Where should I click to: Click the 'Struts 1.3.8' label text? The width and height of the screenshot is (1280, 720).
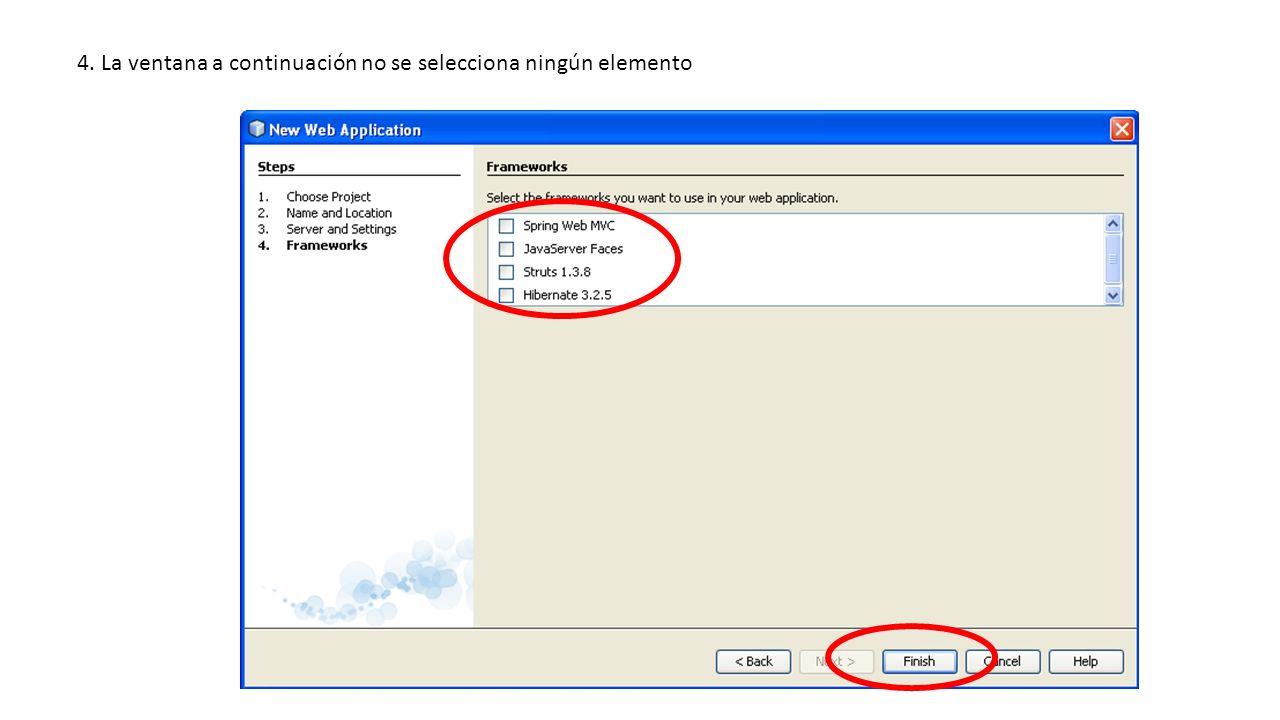click(x=557, y=272)
